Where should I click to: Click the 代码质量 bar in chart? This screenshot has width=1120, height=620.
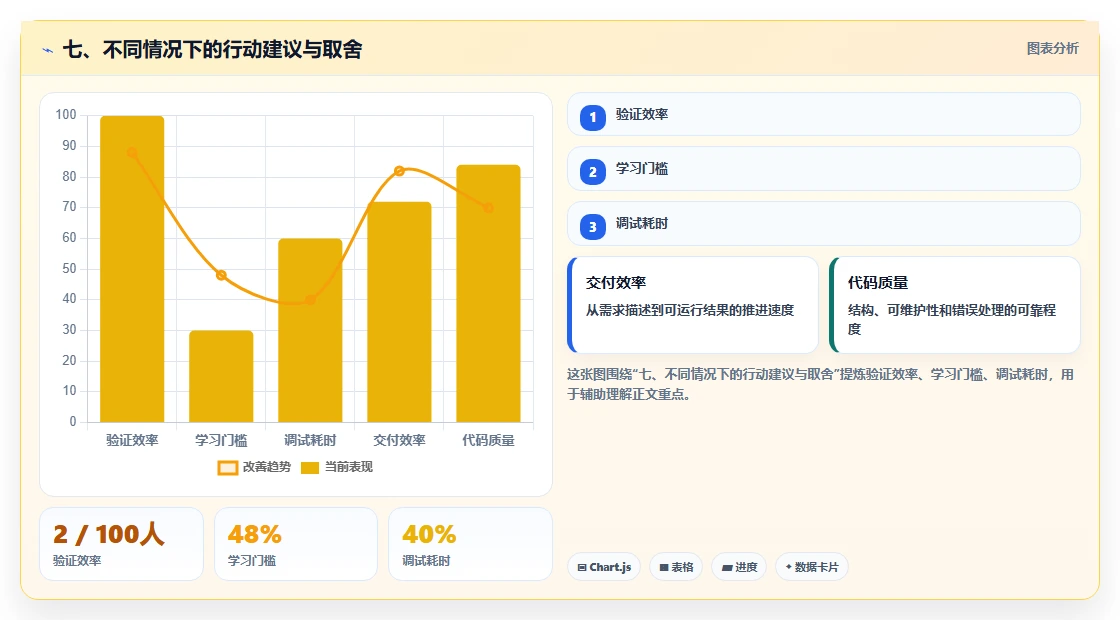pyautogui.click(x=489, y=293)
